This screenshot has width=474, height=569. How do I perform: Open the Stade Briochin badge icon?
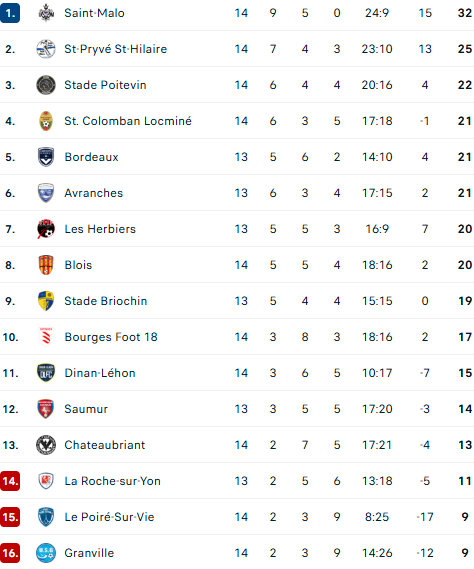[x=46, y=301]
